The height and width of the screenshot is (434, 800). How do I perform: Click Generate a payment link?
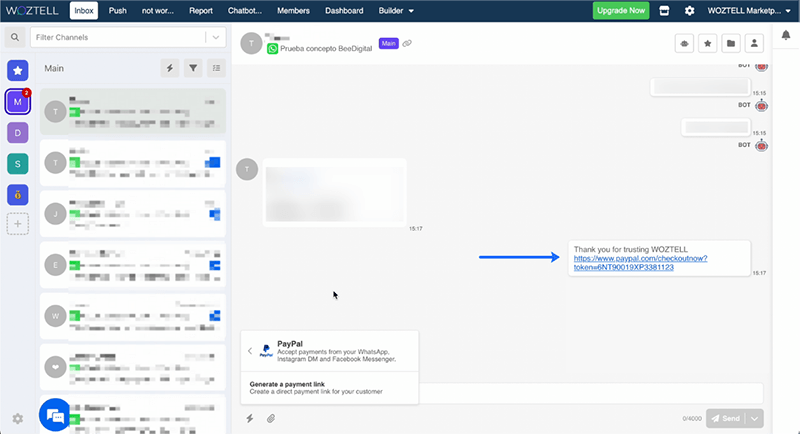[329, 388]
